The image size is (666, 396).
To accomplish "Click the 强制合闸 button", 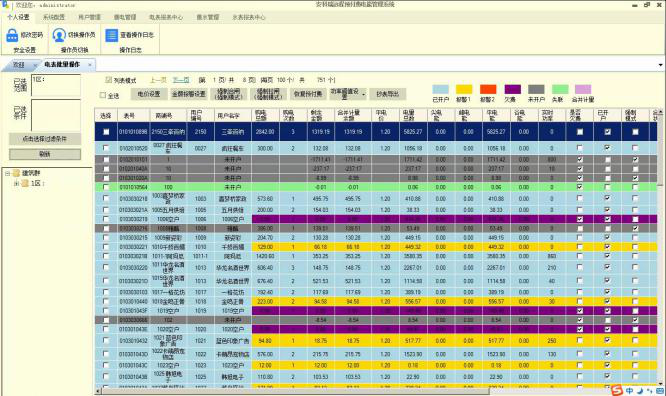I will (x=229, y=94).
